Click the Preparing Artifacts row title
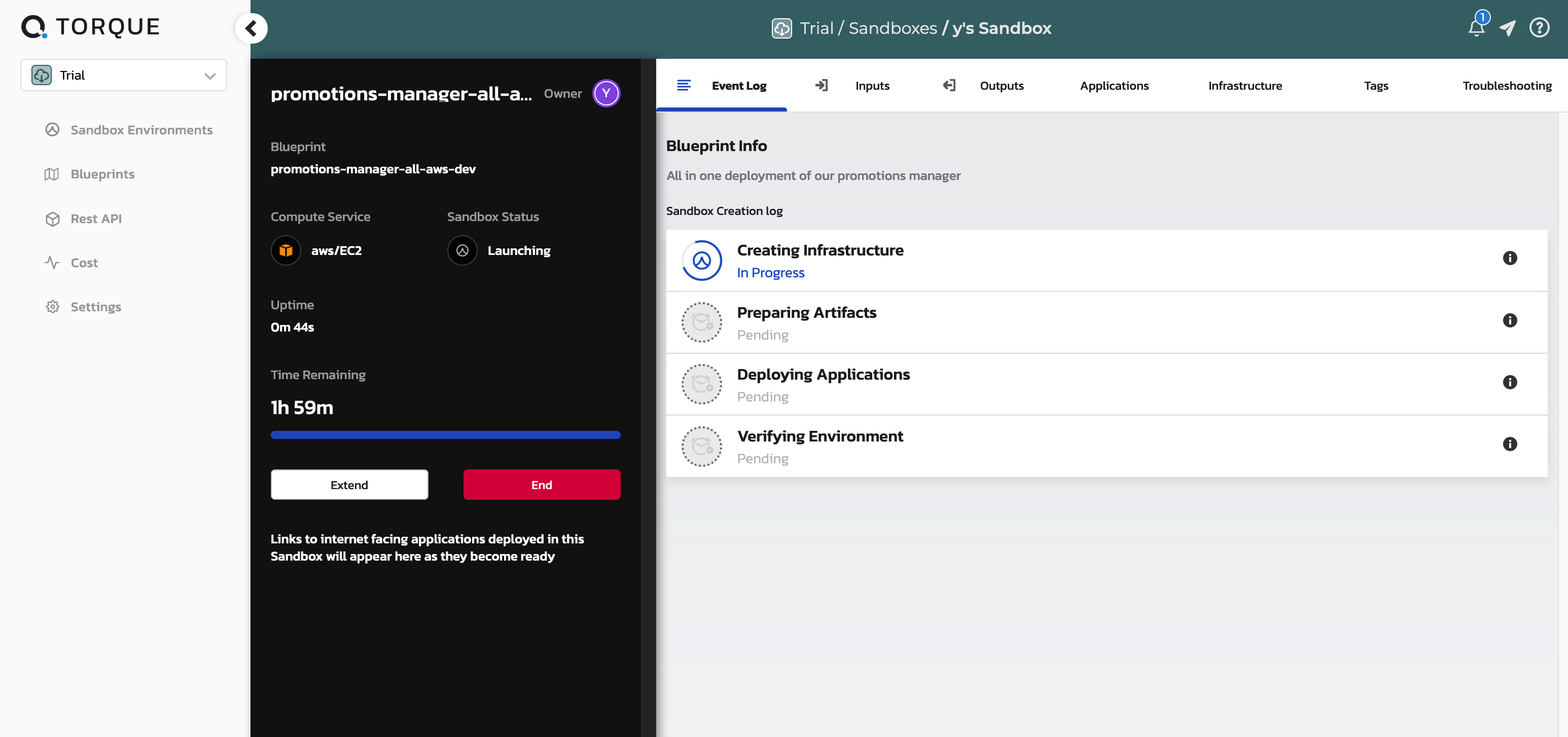This screenshot has height=737, width=1568. (x=806, y=312)
